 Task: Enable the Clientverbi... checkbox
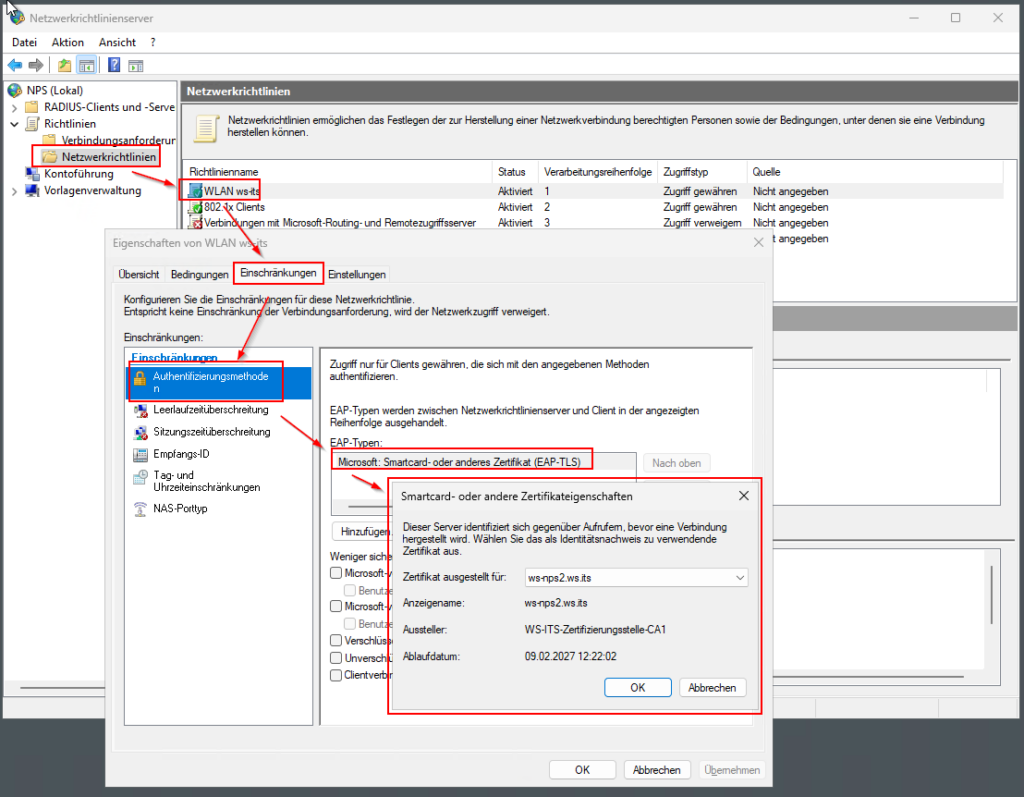click(336, 675)
